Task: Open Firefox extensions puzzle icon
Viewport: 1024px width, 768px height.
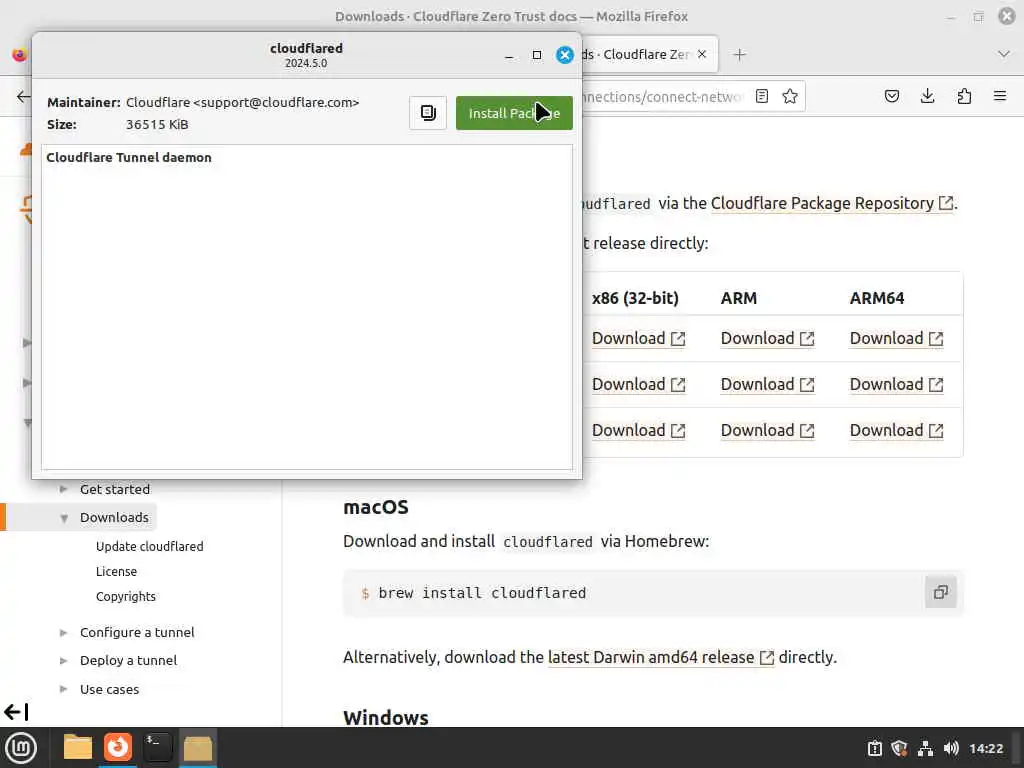Action: click(x=964, y=97)
